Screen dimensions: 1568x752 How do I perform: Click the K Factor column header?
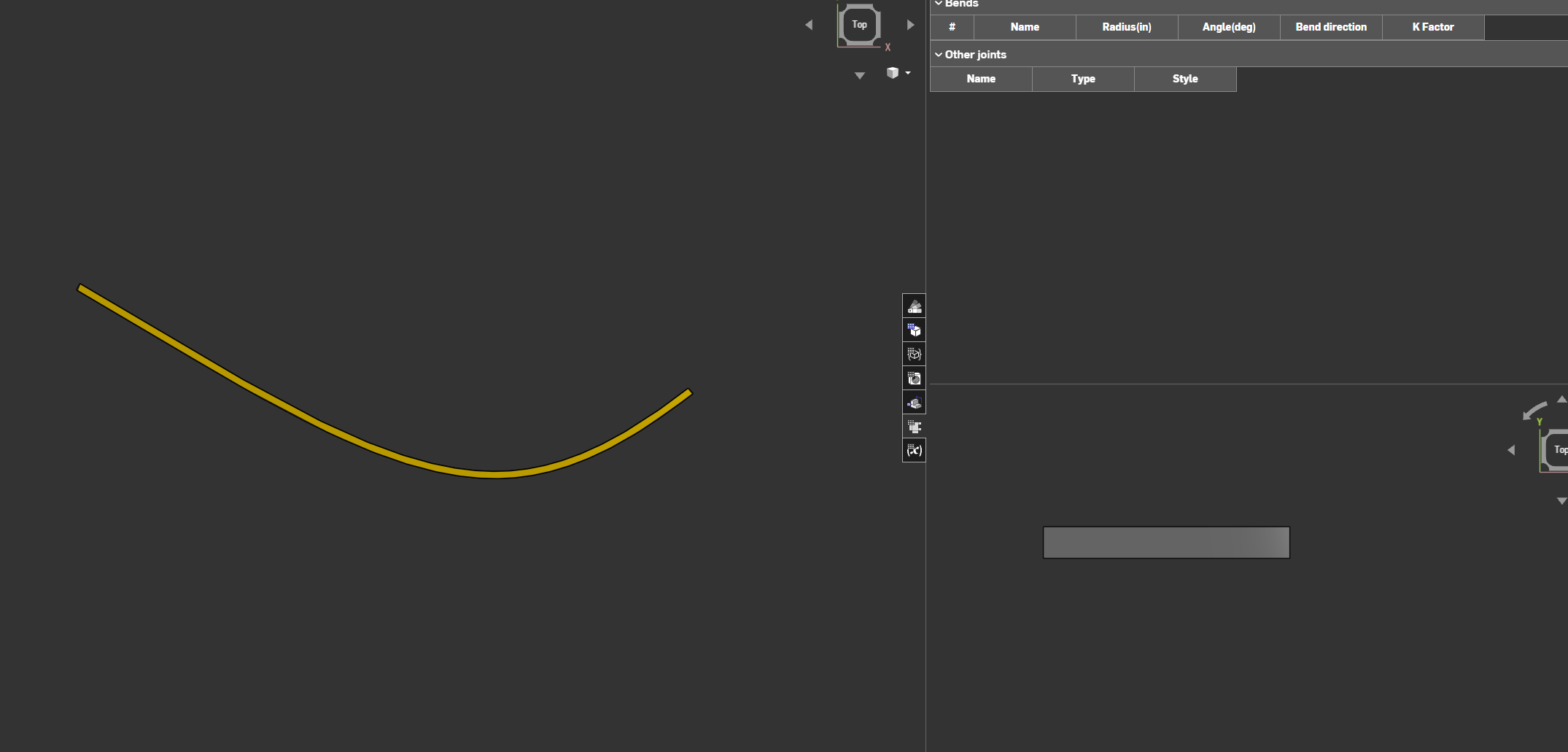[1433, 27]
